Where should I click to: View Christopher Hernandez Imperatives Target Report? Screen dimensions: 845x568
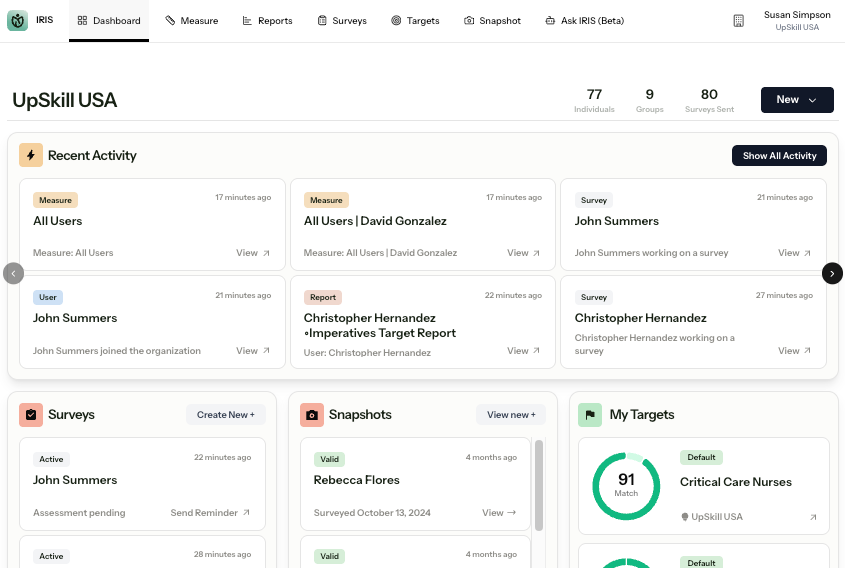click(523, 351)
